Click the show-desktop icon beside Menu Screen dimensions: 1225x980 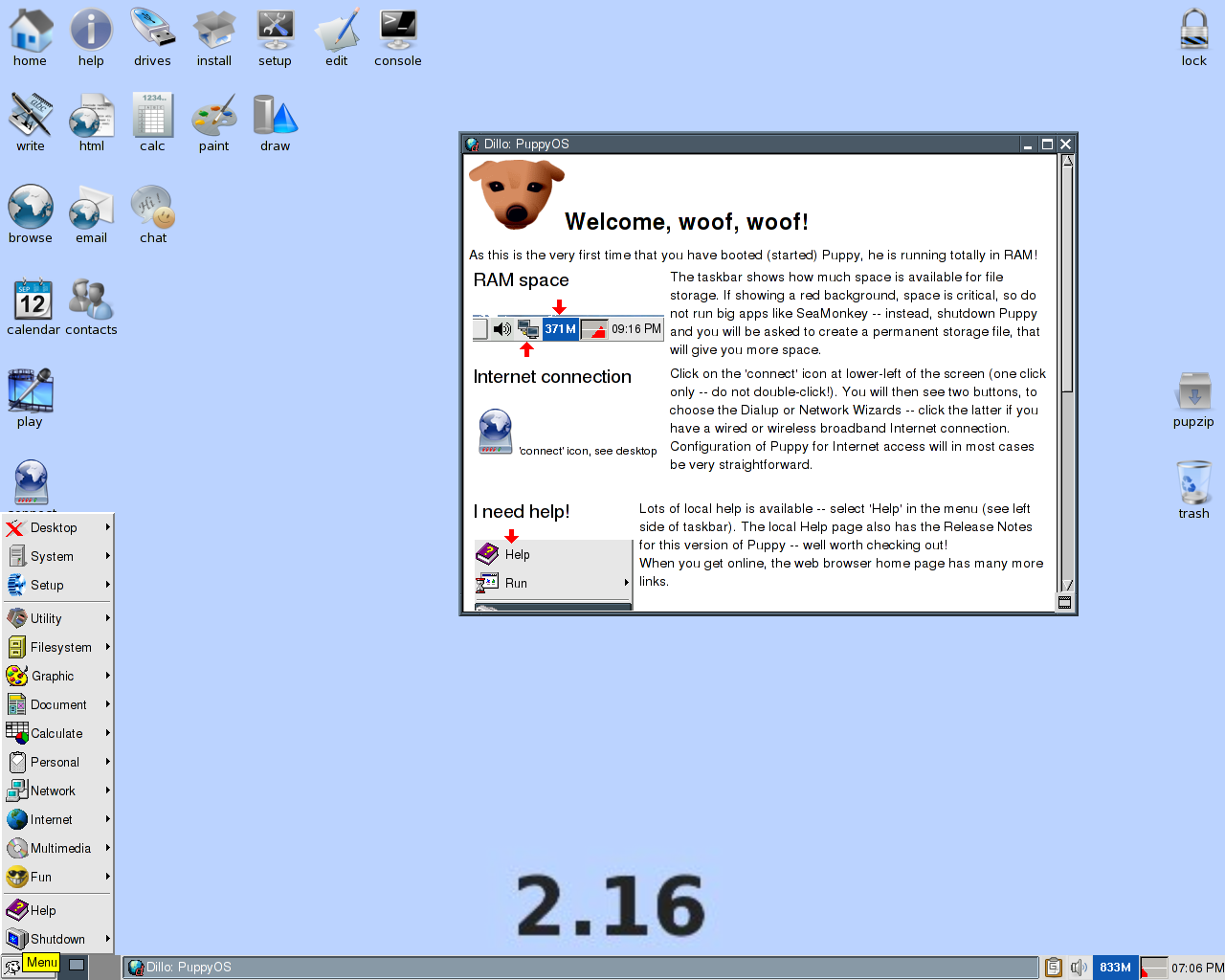click(x=77, y=966)
